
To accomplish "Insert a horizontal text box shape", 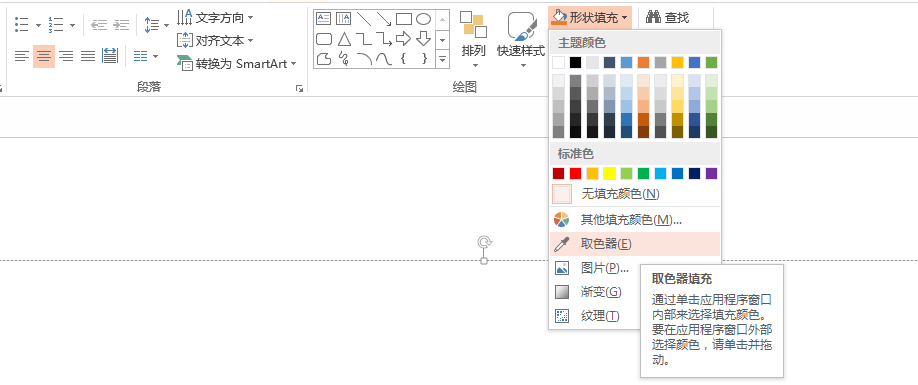I will point(324,18).
